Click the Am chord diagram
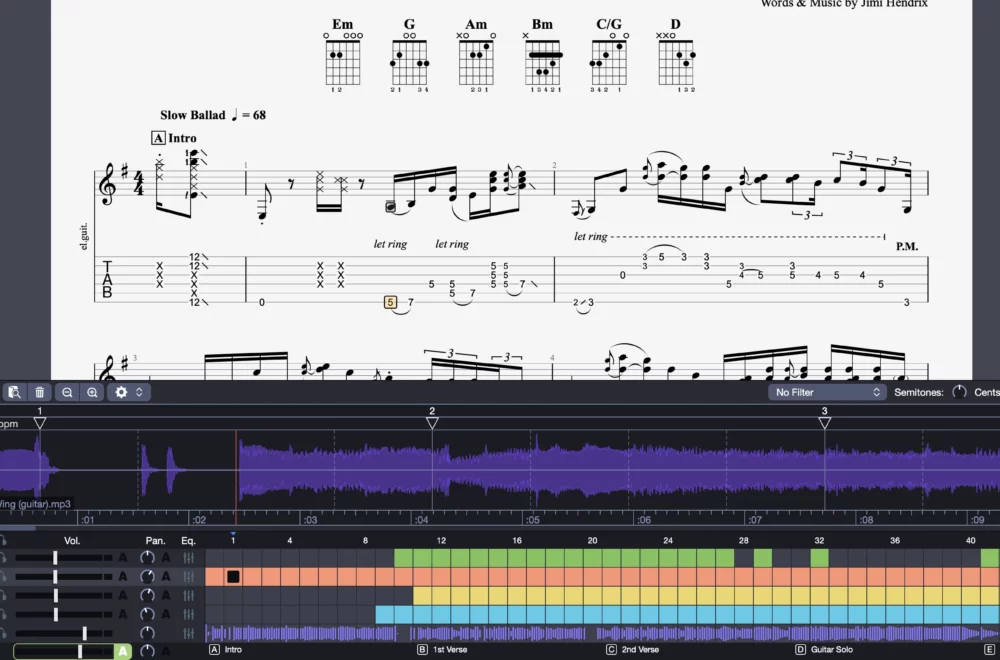Image resolution: width=1000 pixels, height=660 pixels. click(x=476, y=56)
